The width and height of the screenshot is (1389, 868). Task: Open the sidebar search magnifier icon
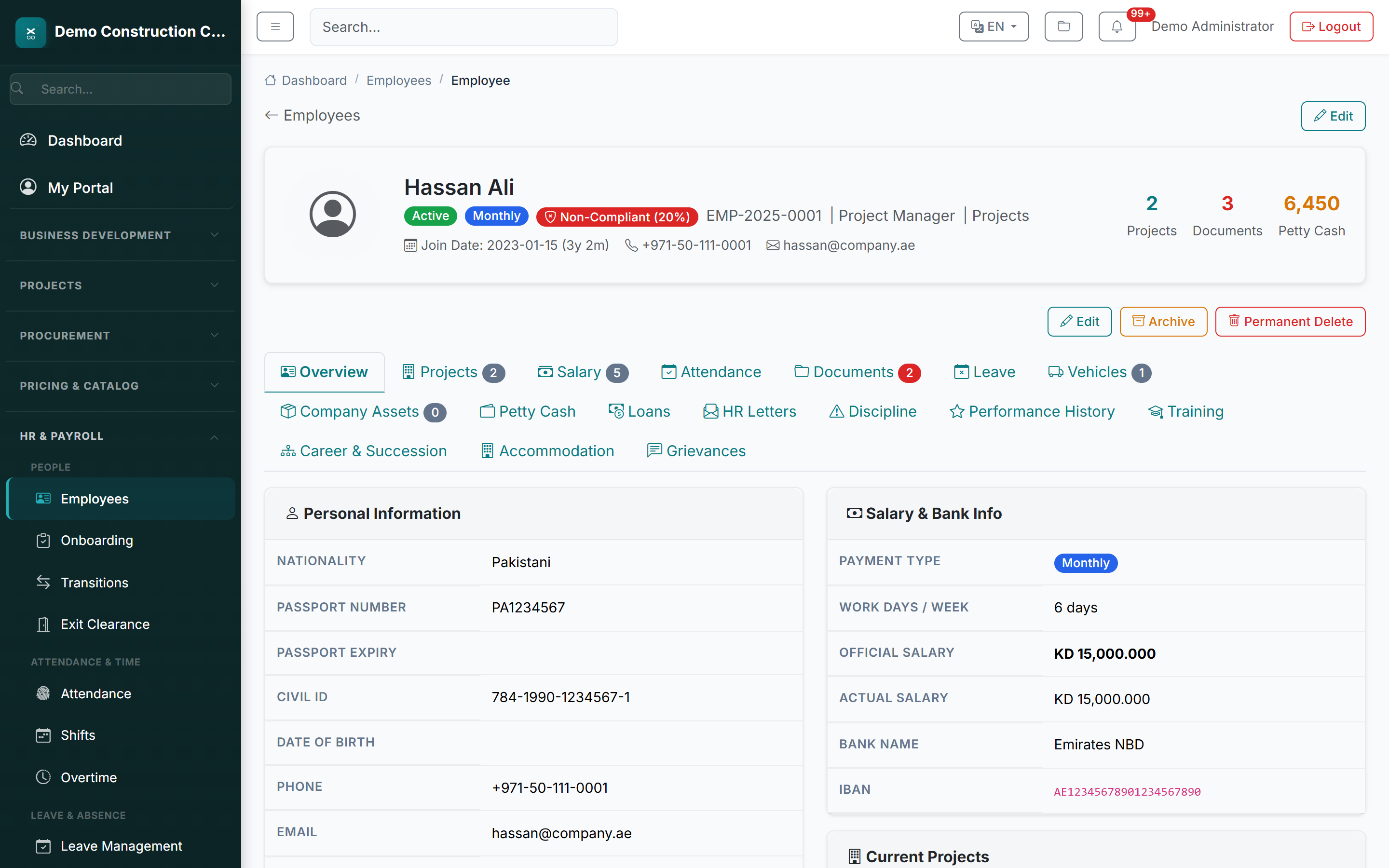point(17,89)
